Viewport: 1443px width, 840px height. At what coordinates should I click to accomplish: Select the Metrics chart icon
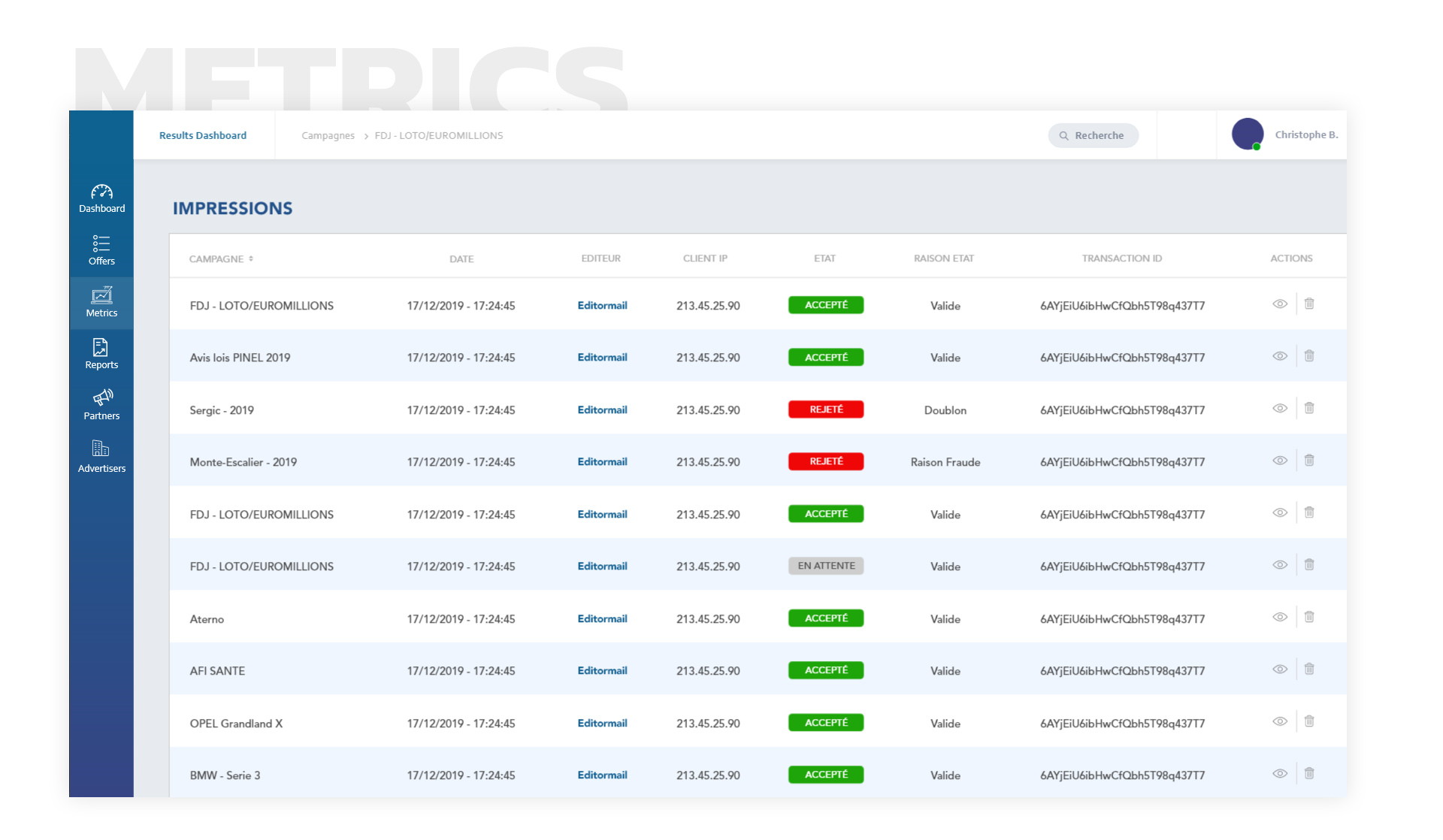coord(101,295)
